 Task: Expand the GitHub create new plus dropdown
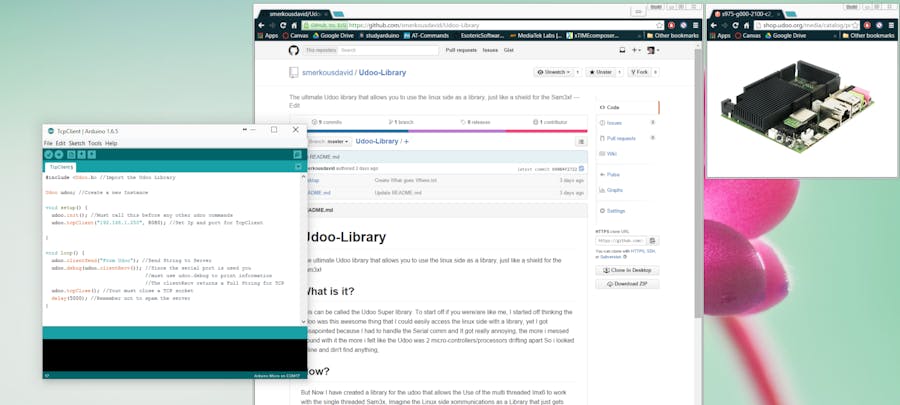[x=636, y=50]
